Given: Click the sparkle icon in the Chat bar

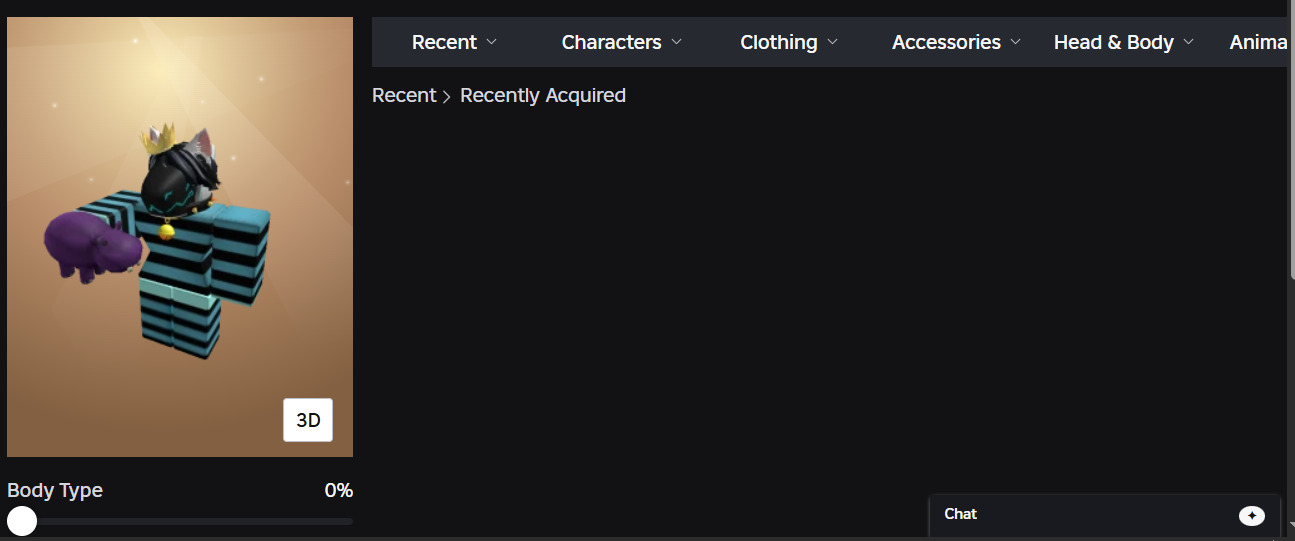Looking at the screenshot, I should coord(1251,515).
